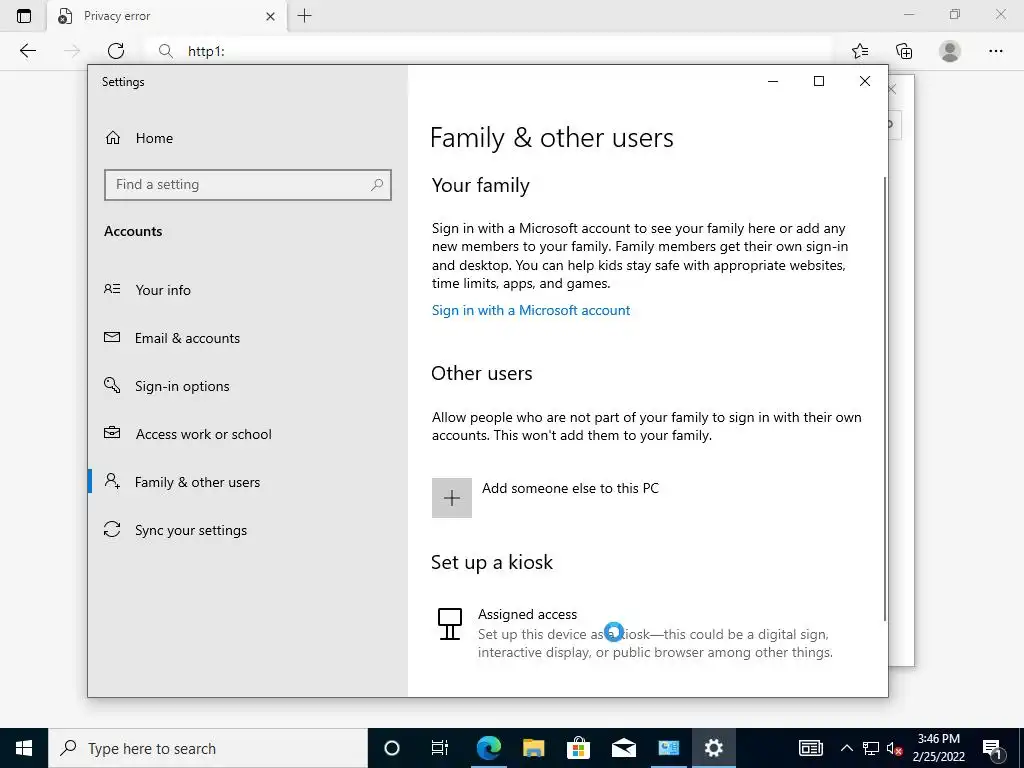The image size is (1024, 768).
Task: Click the Edge back arrow
Action: 27,51
